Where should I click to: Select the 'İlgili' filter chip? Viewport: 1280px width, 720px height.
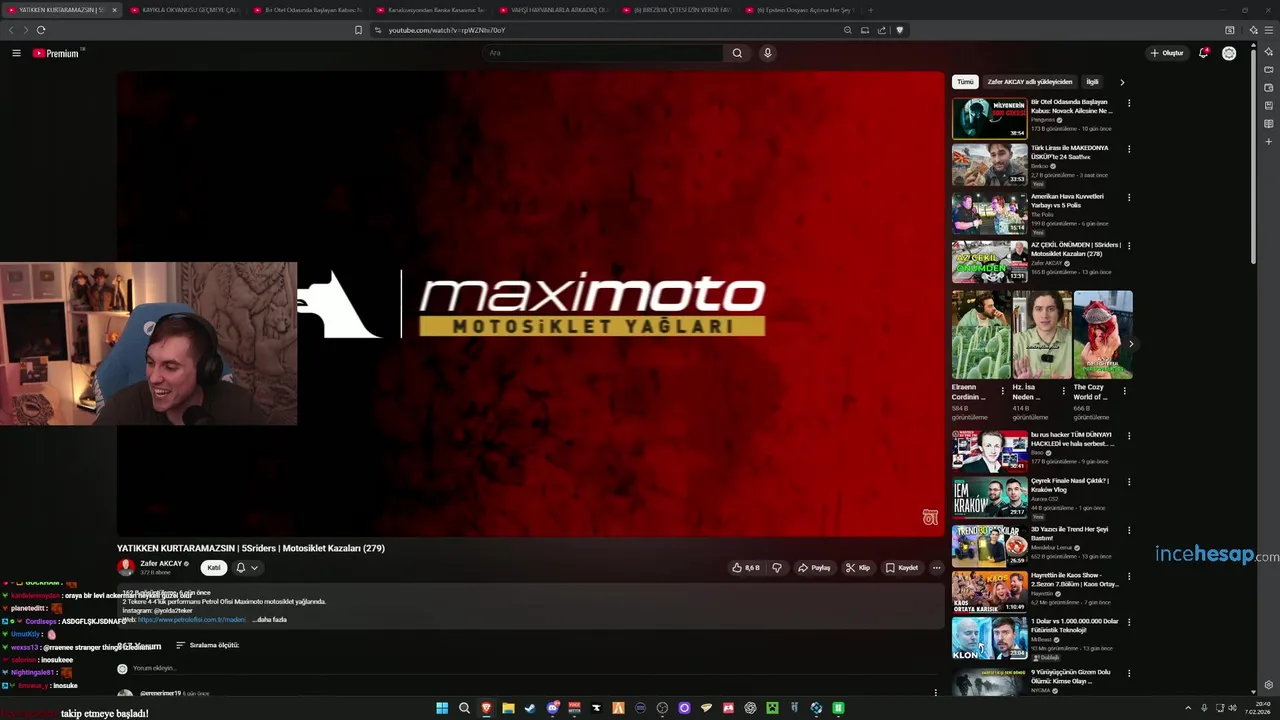coord(1092,82)
